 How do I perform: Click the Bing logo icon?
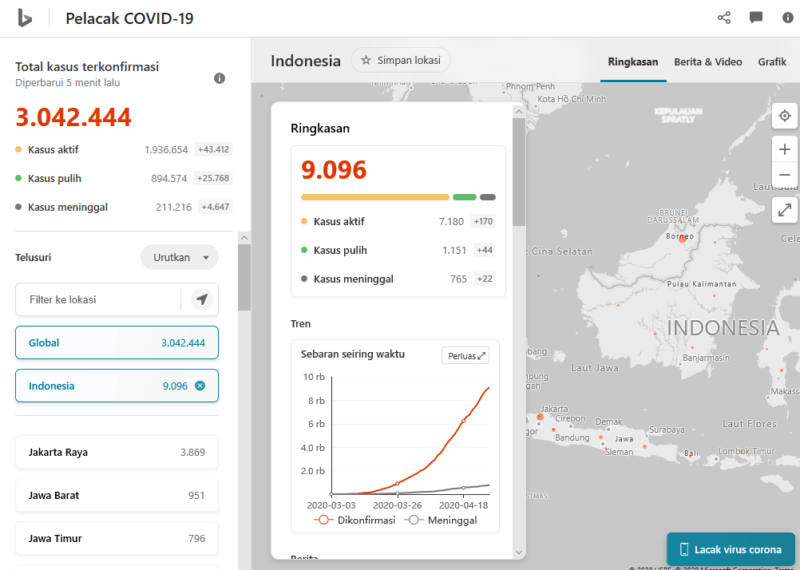pyautogui.click(x=25, y=18)
